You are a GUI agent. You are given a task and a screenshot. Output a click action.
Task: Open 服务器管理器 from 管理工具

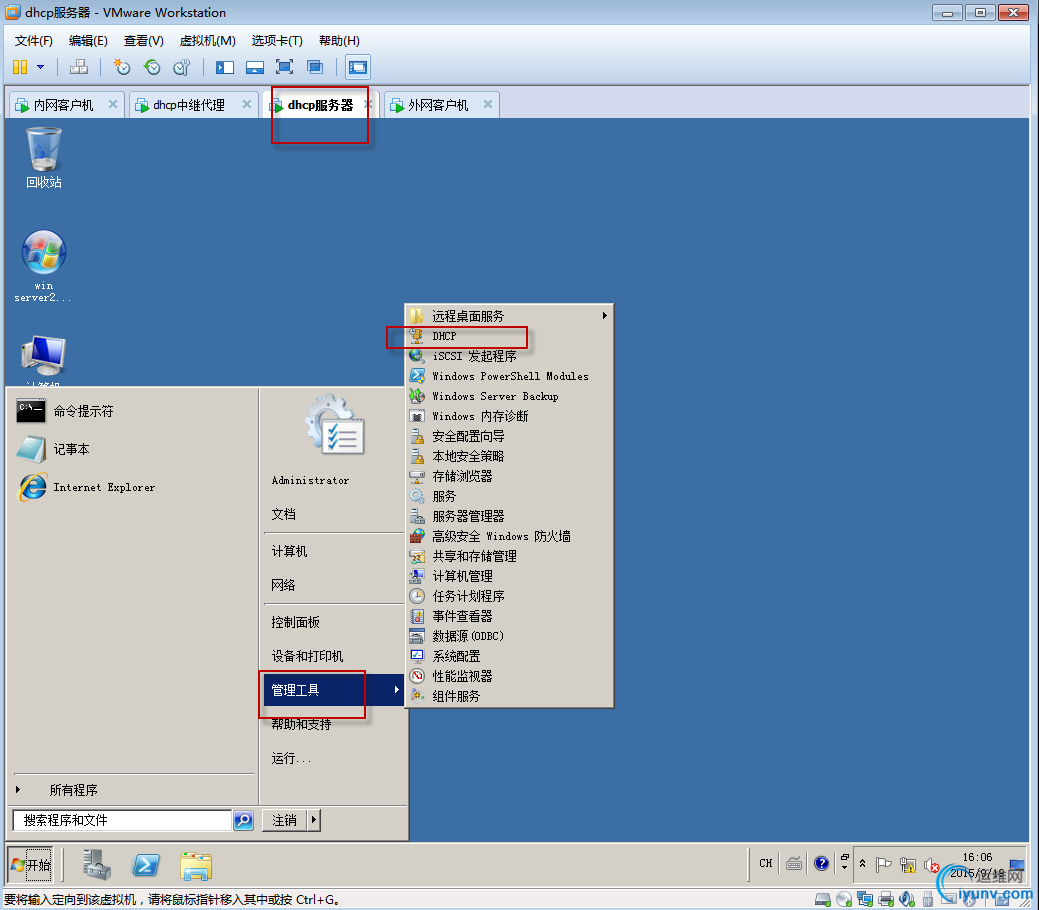509,516
